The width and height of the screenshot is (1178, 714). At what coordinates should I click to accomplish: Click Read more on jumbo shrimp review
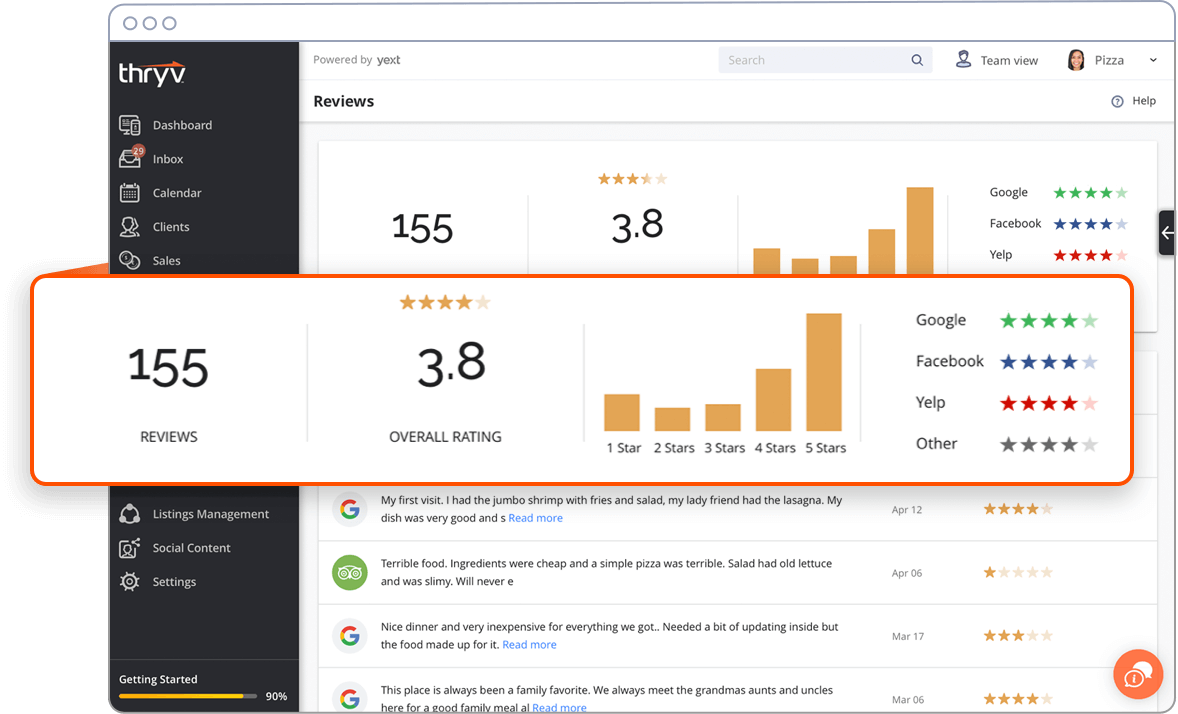[x=536, y=518]
